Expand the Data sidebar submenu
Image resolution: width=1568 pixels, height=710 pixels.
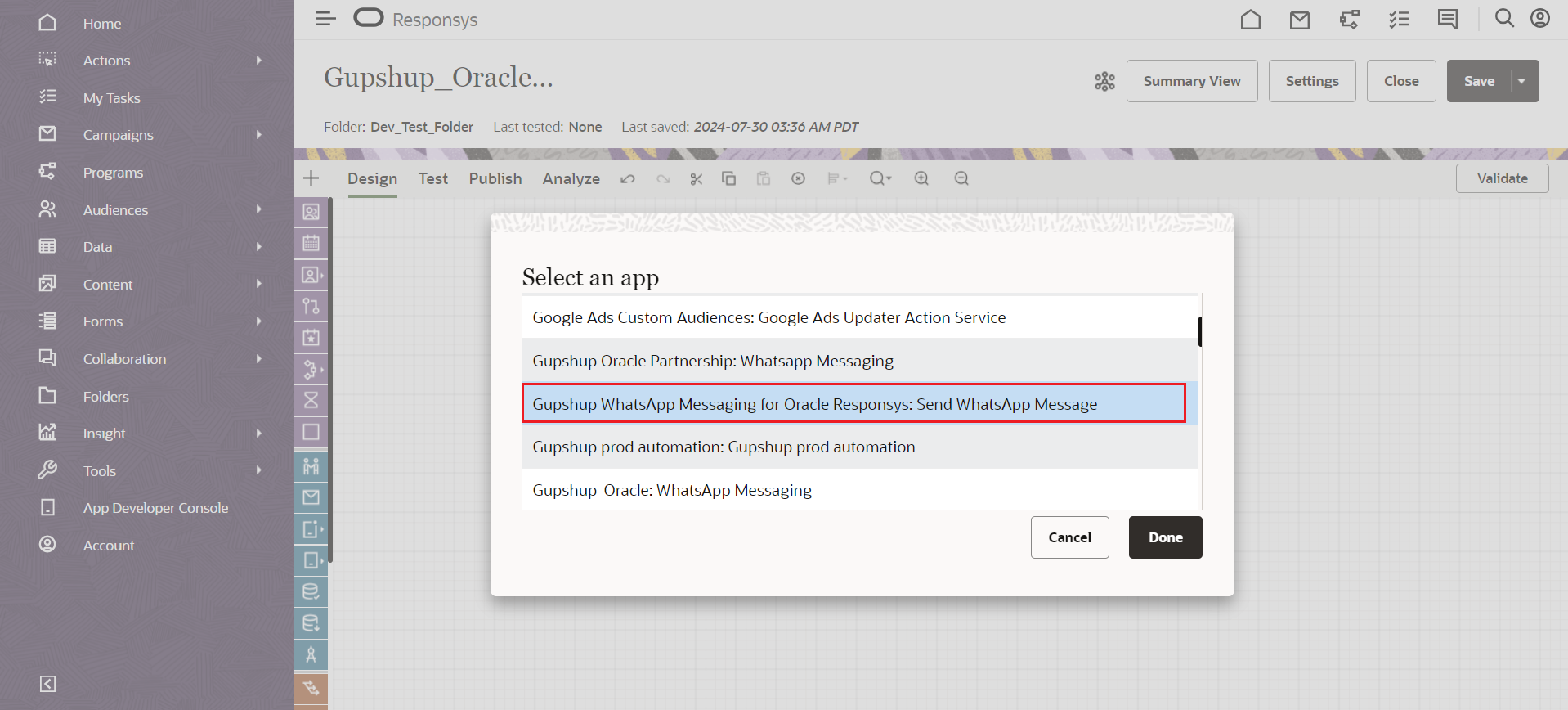(x=258, y=247)
